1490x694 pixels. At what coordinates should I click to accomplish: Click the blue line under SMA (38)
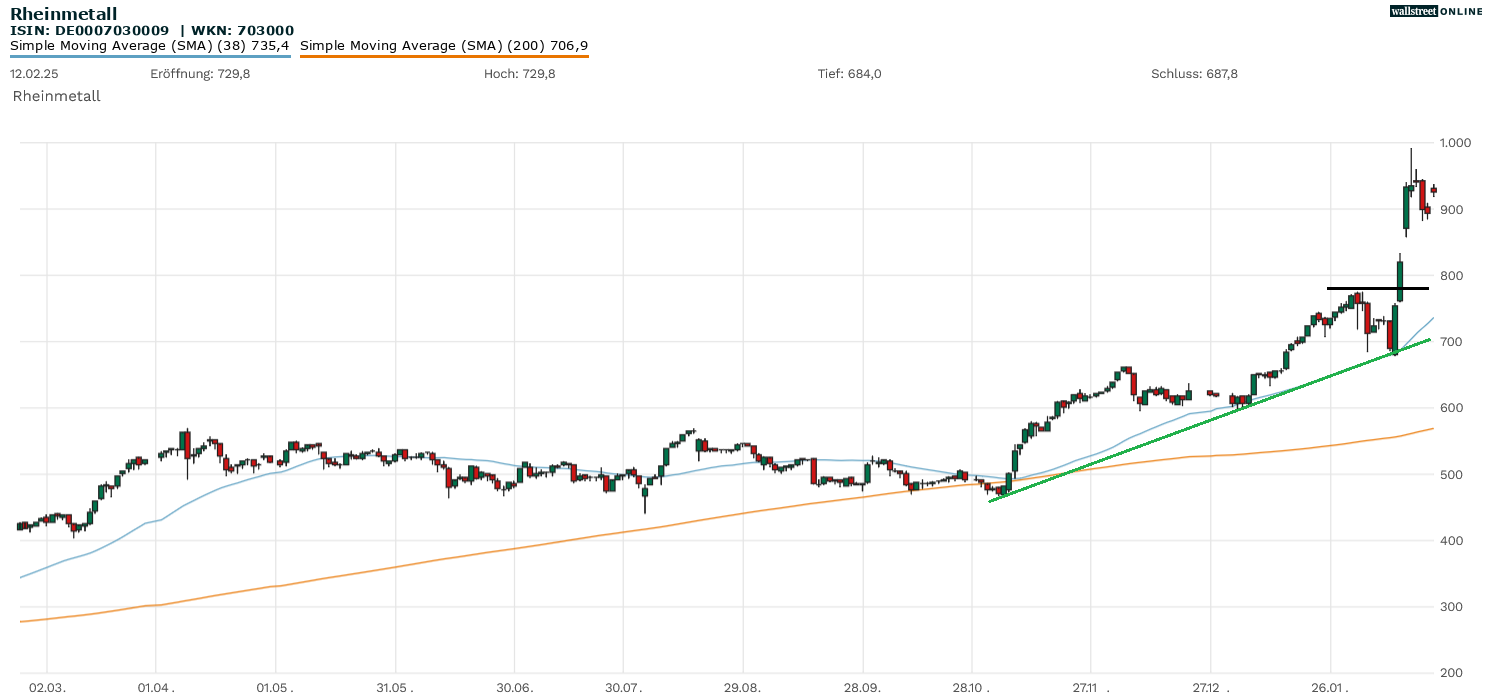[x=150, y=56]
